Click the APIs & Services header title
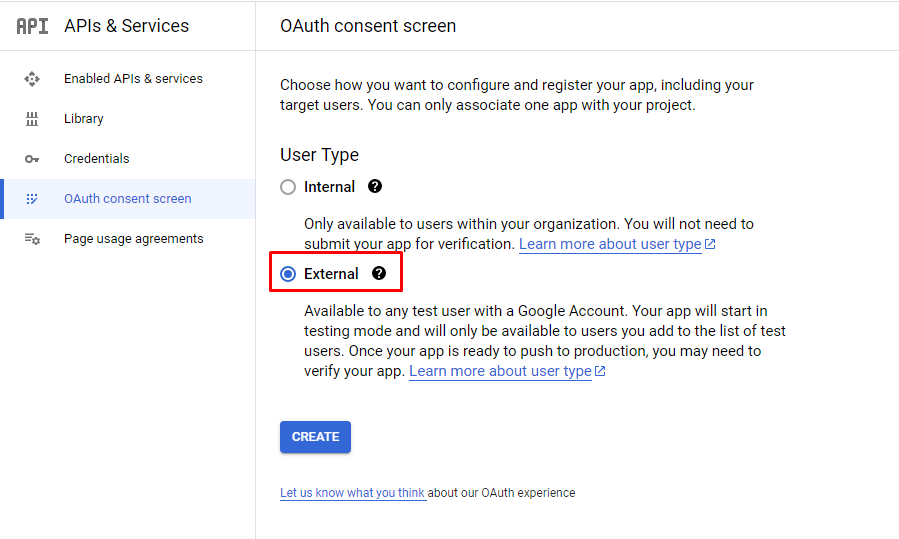The height and width of the screenshot is (539, 899). pyautogui.click(x=127, y=26)
